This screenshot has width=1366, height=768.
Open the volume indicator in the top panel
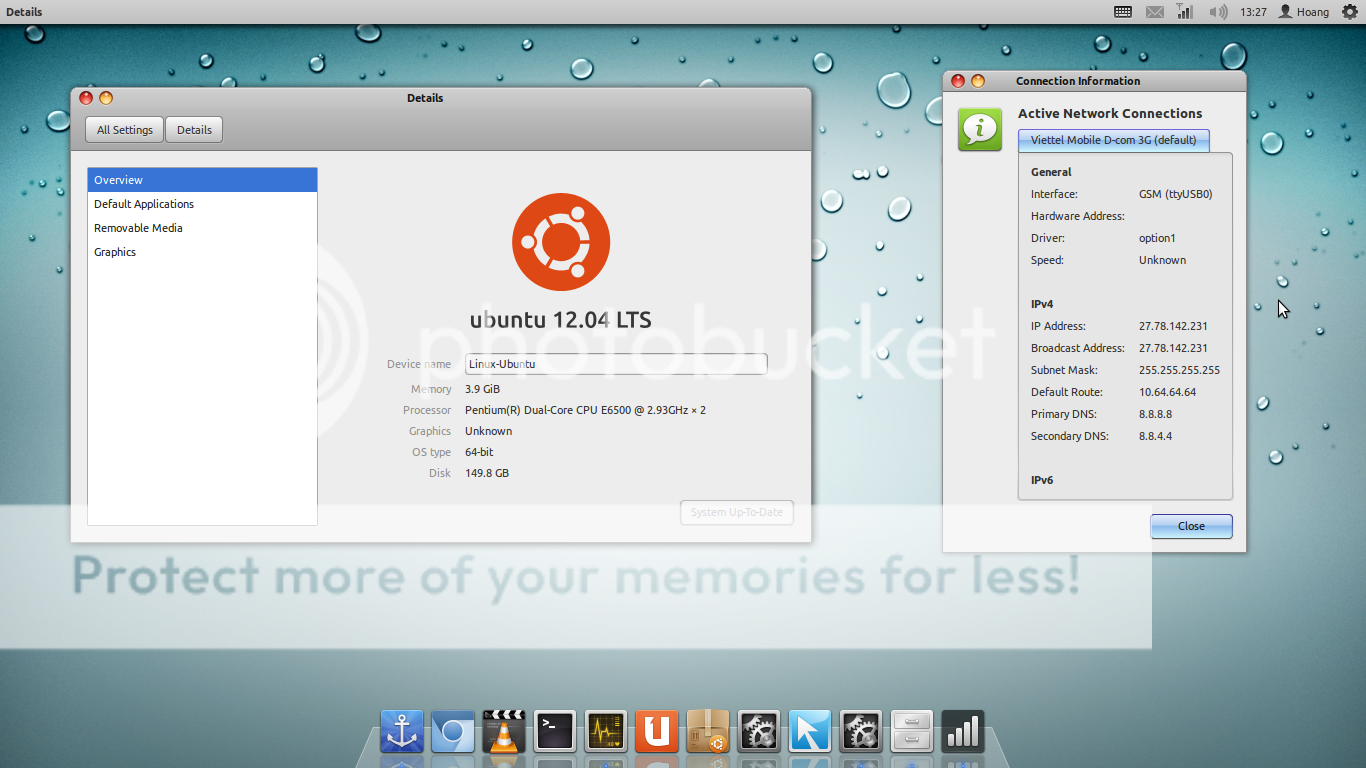click(x=1217, y=12)
